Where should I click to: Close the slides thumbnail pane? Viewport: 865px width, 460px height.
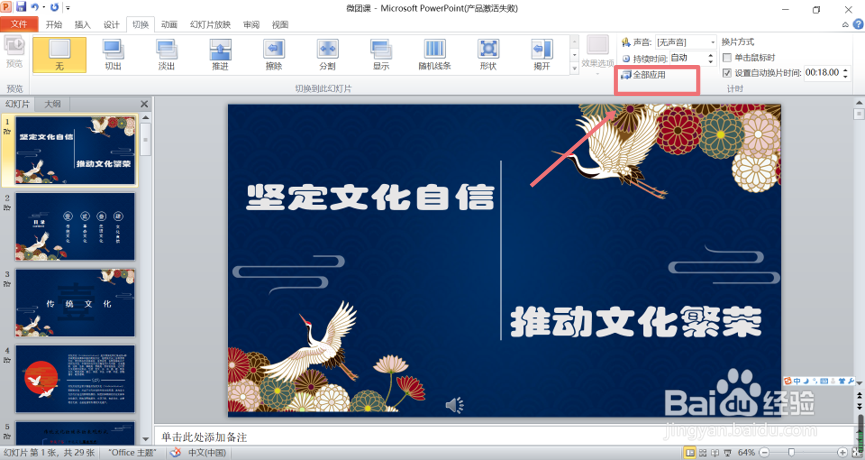[x=145, y=104]
